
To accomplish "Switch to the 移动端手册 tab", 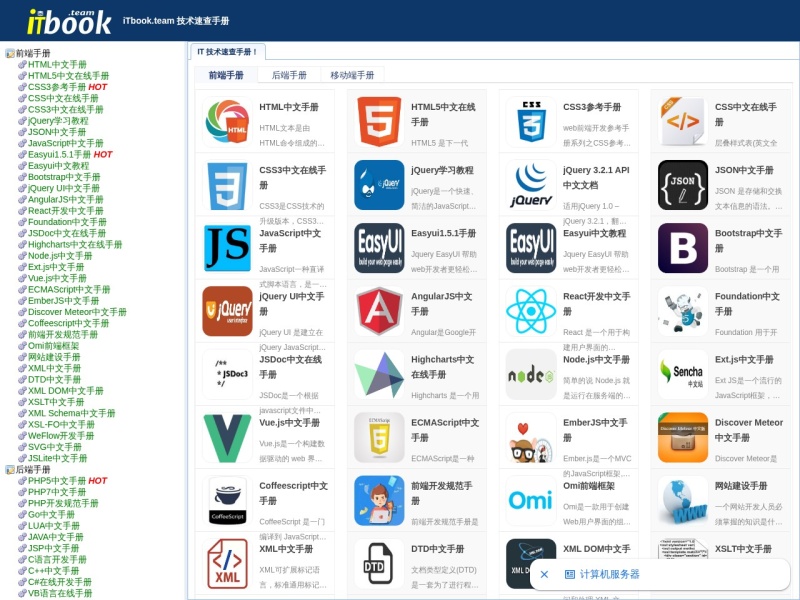I will (352, 75).
